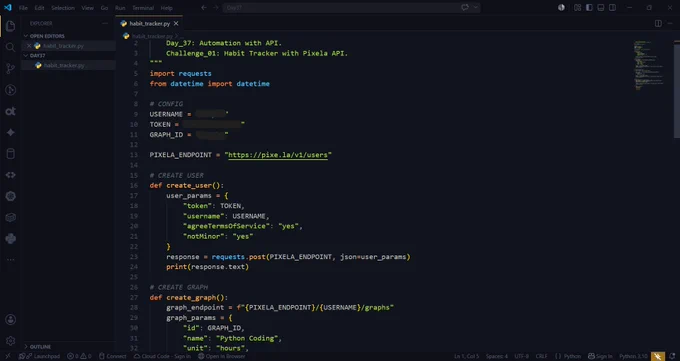Change encoding via UTF-8

pyautogui.click(x=521, y=356)
